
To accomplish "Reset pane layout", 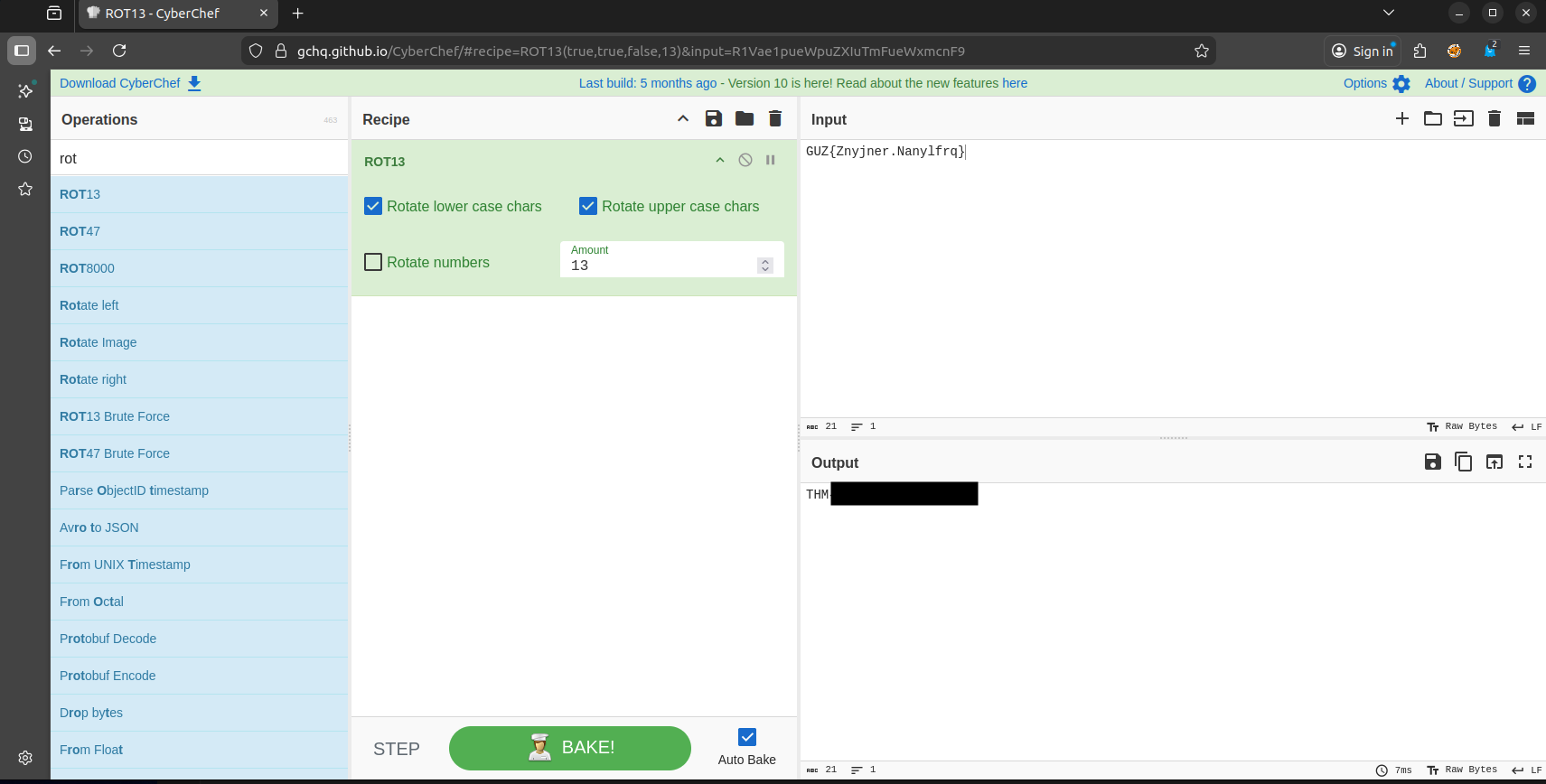I will coord(1525,118).
